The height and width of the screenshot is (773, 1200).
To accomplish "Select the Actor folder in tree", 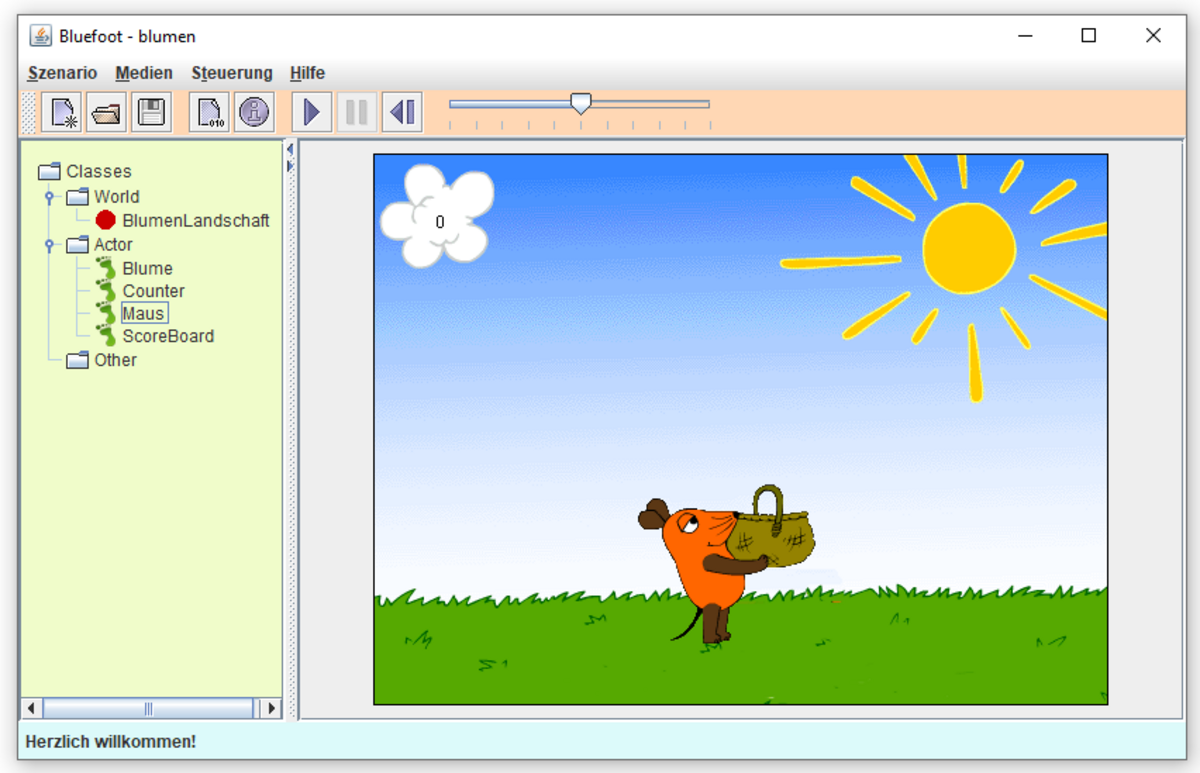I will [113, 244].
